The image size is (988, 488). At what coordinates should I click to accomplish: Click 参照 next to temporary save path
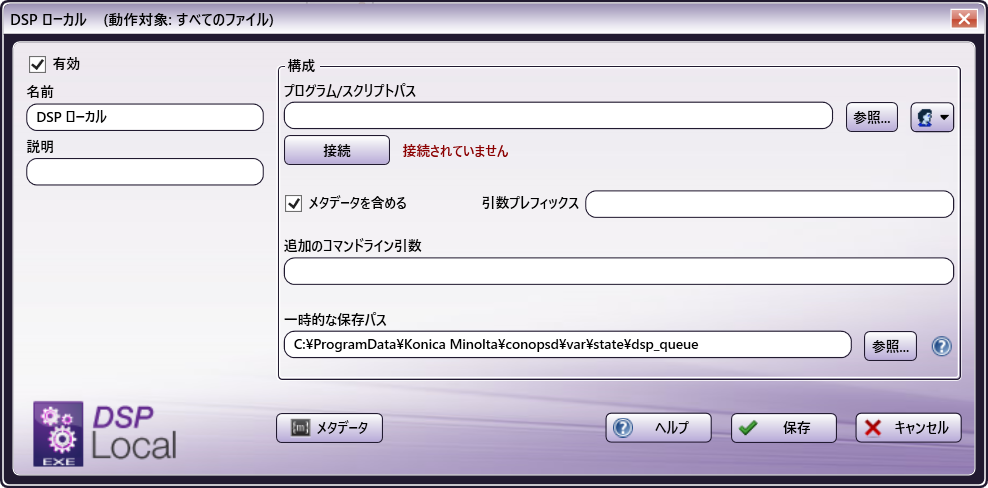click(x=890, y=346)
